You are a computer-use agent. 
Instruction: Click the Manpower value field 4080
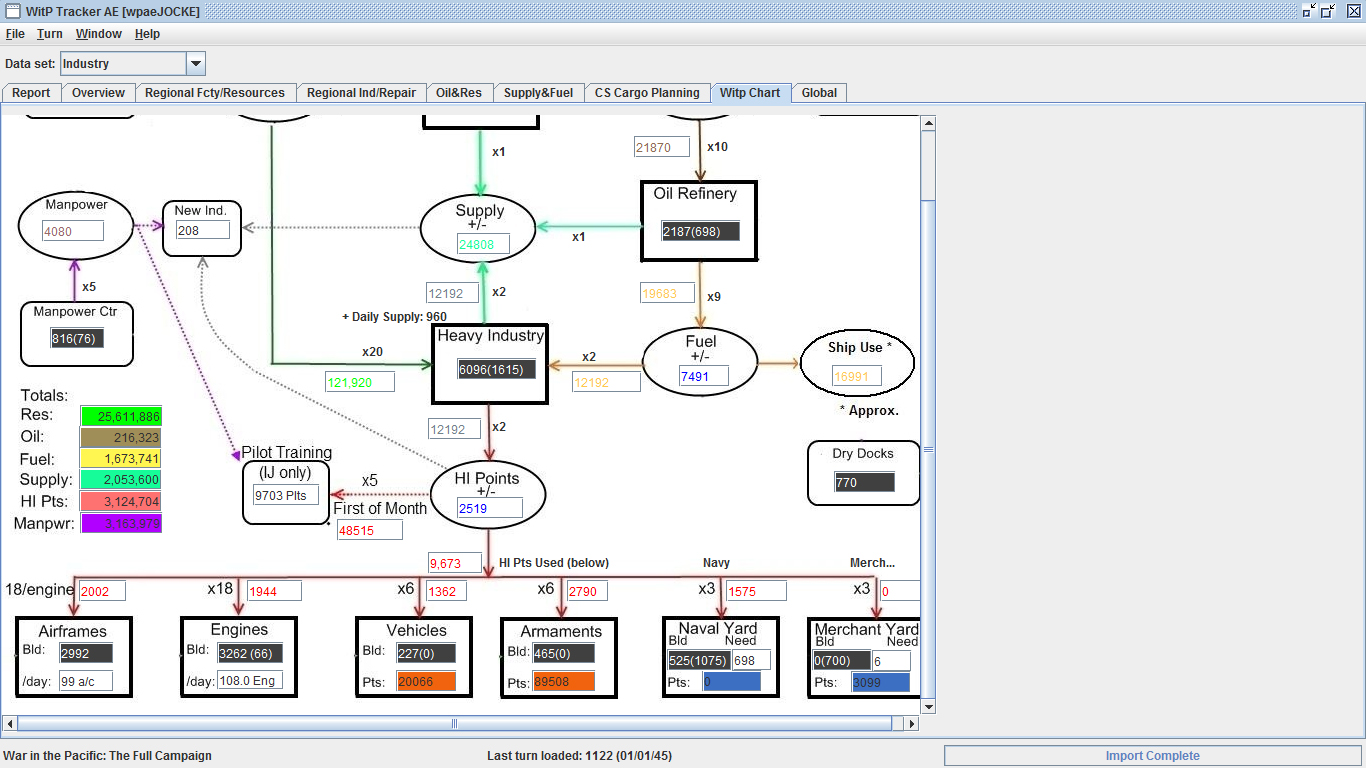pyautogui.click(x=73, y=231)
